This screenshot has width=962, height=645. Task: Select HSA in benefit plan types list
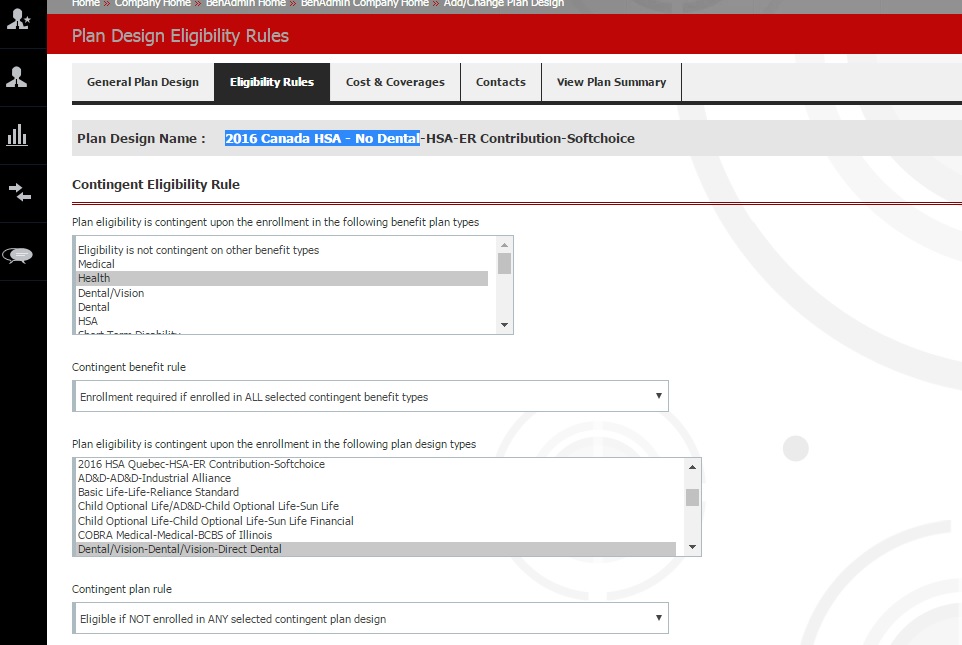point(282,321)
